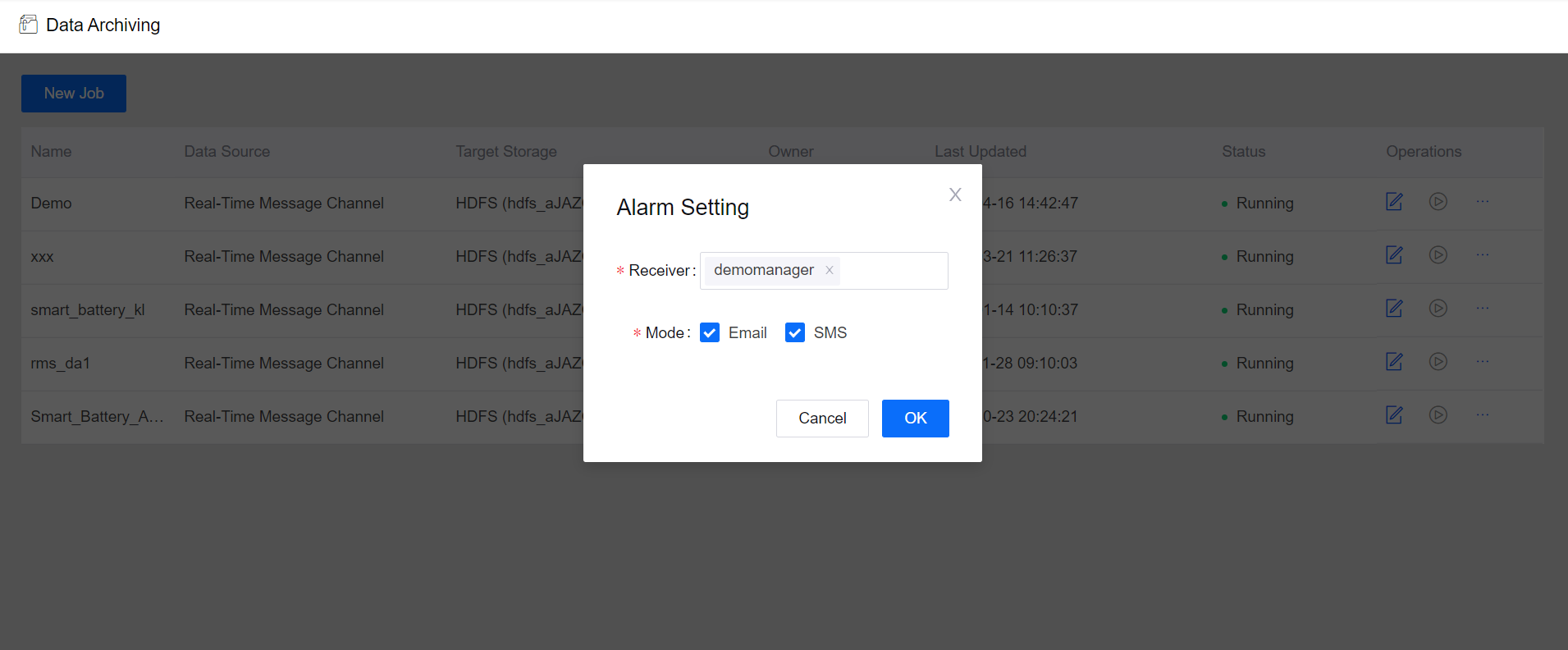1568x650 pixels.
Task: Run the xxx job via play icon
Action: click(1438, 254)
